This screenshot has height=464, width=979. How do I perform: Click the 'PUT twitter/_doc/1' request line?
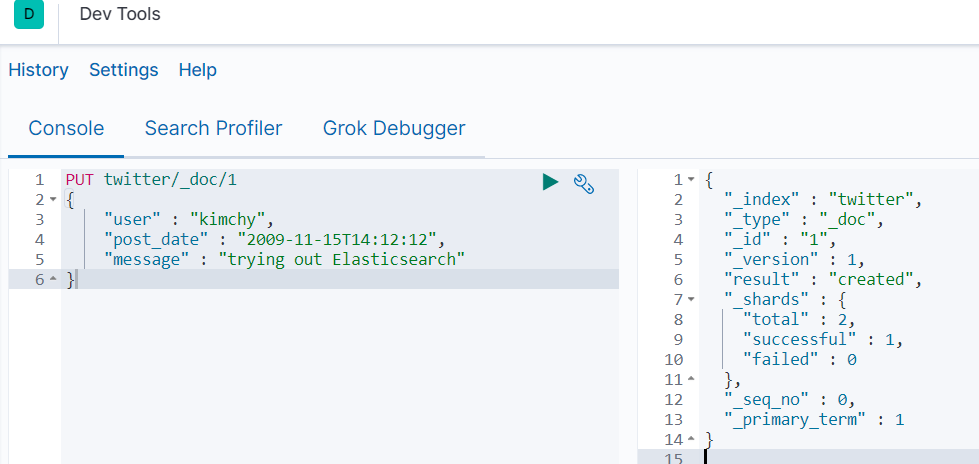[x=151, y=180]
